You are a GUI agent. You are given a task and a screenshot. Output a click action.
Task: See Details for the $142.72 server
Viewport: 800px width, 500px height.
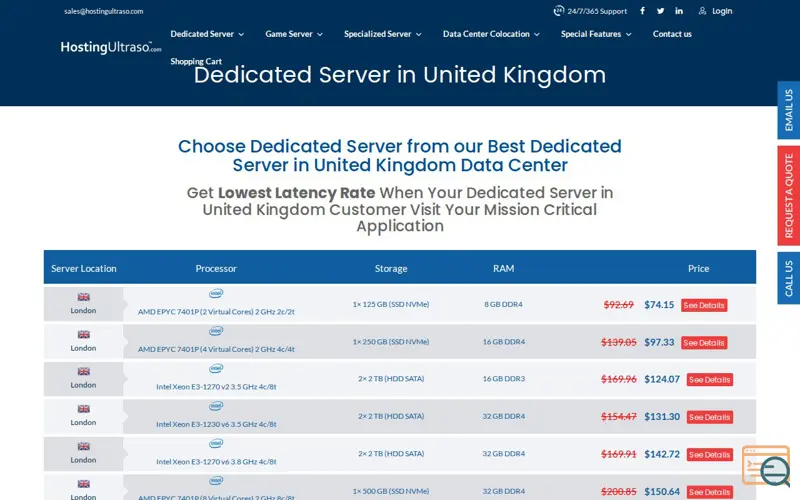[x=710, y=455]
